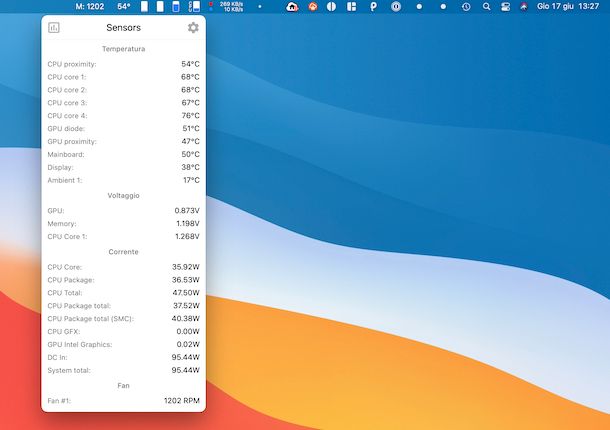Viewport: 610px width, 430px height.
Task: Click the orange house icon in menu bar
Action: click(313, 7)
